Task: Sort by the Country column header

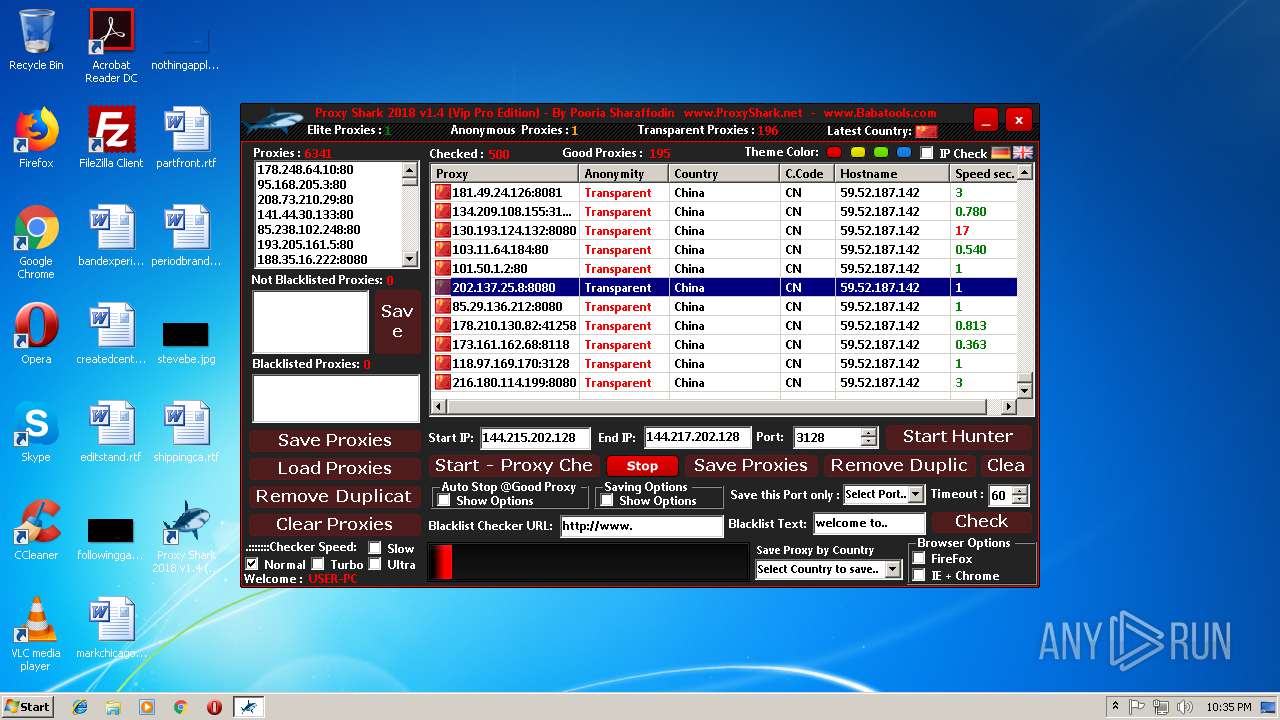Action: [x=724, y=174]
